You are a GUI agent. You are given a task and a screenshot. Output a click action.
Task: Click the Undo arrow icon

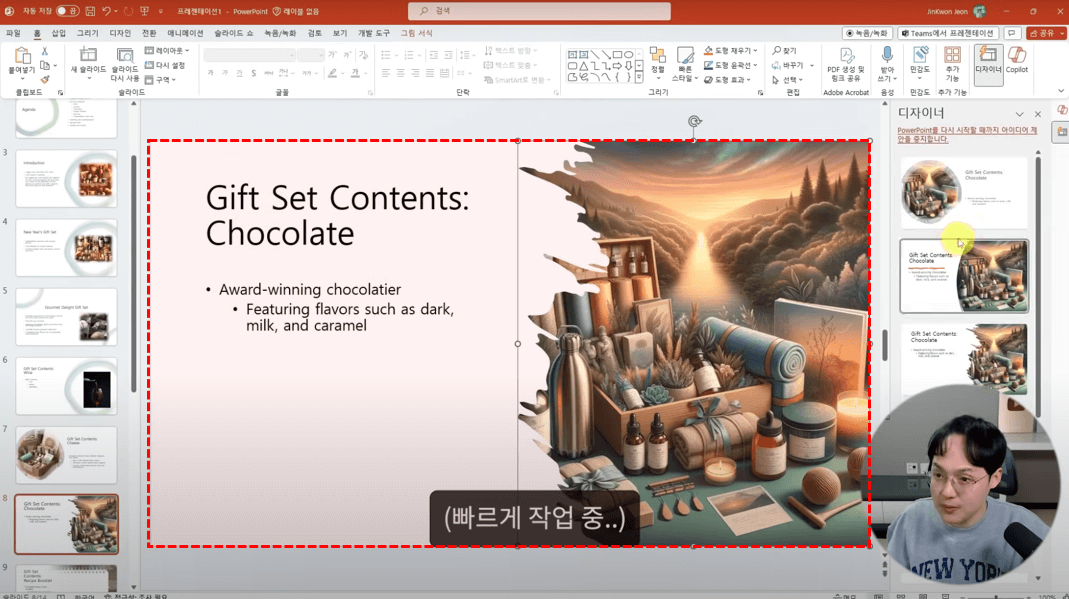[x=106, y=11]
